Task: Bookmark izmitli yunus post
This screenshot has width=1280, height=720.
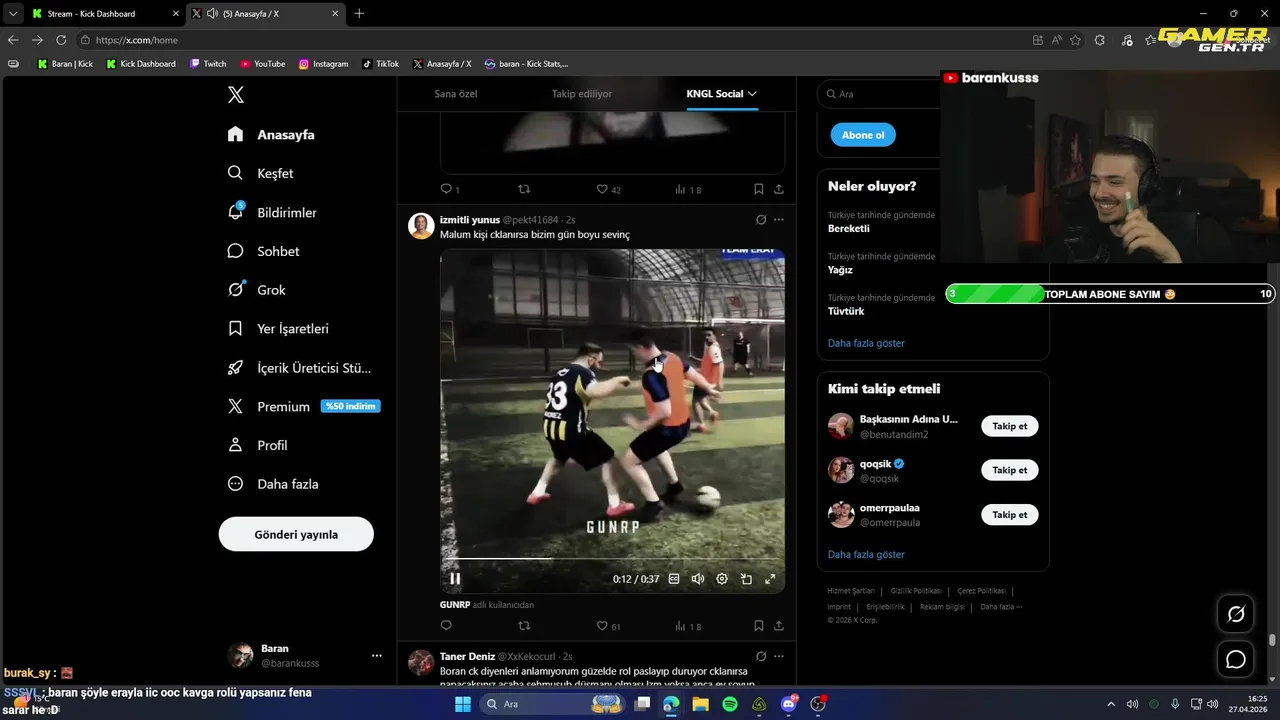Action: (x=758, y=626)
